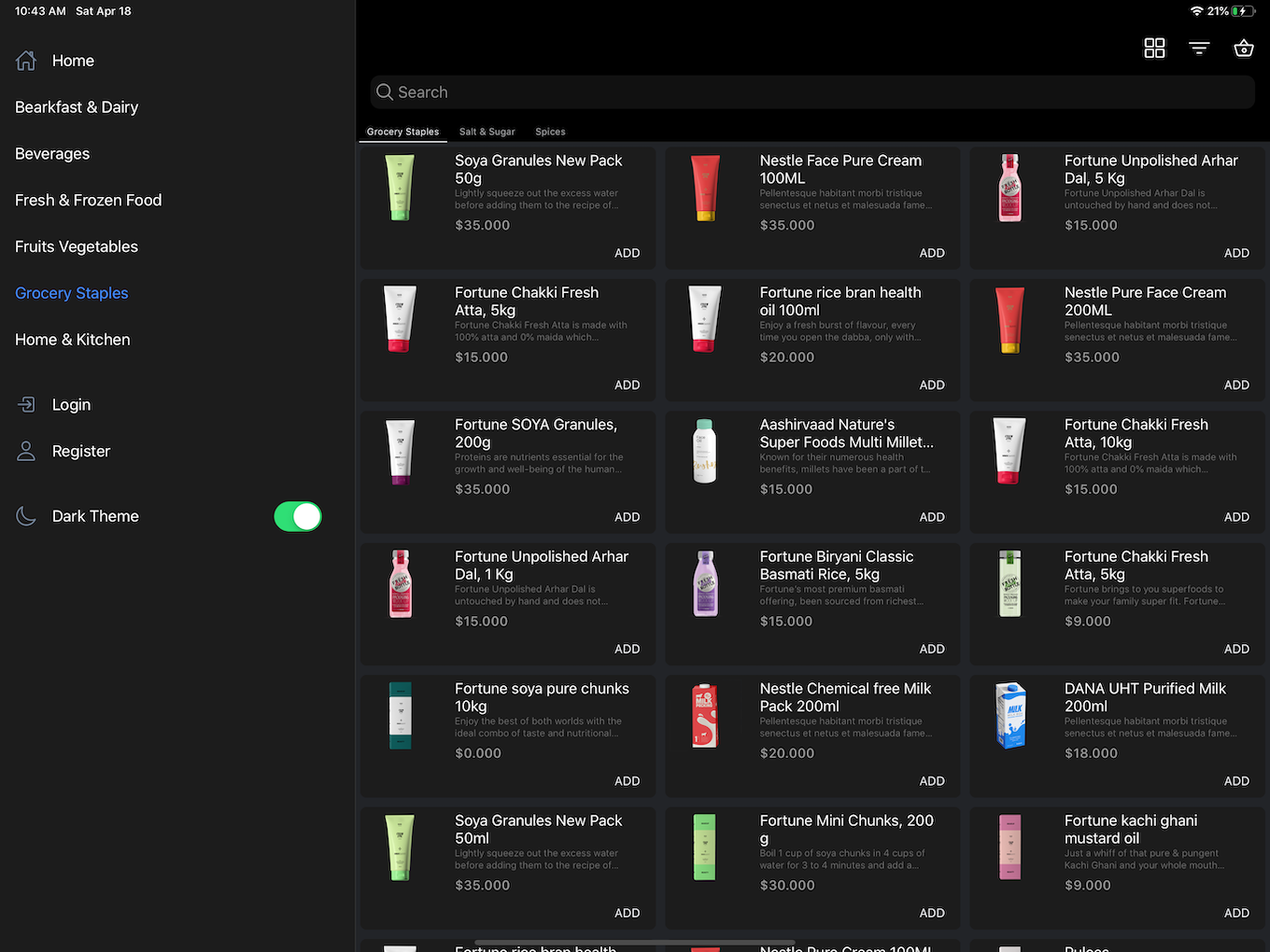The image size is (1270, 952).
Task: Click the search magnifier icon
Action: [385, 91]
